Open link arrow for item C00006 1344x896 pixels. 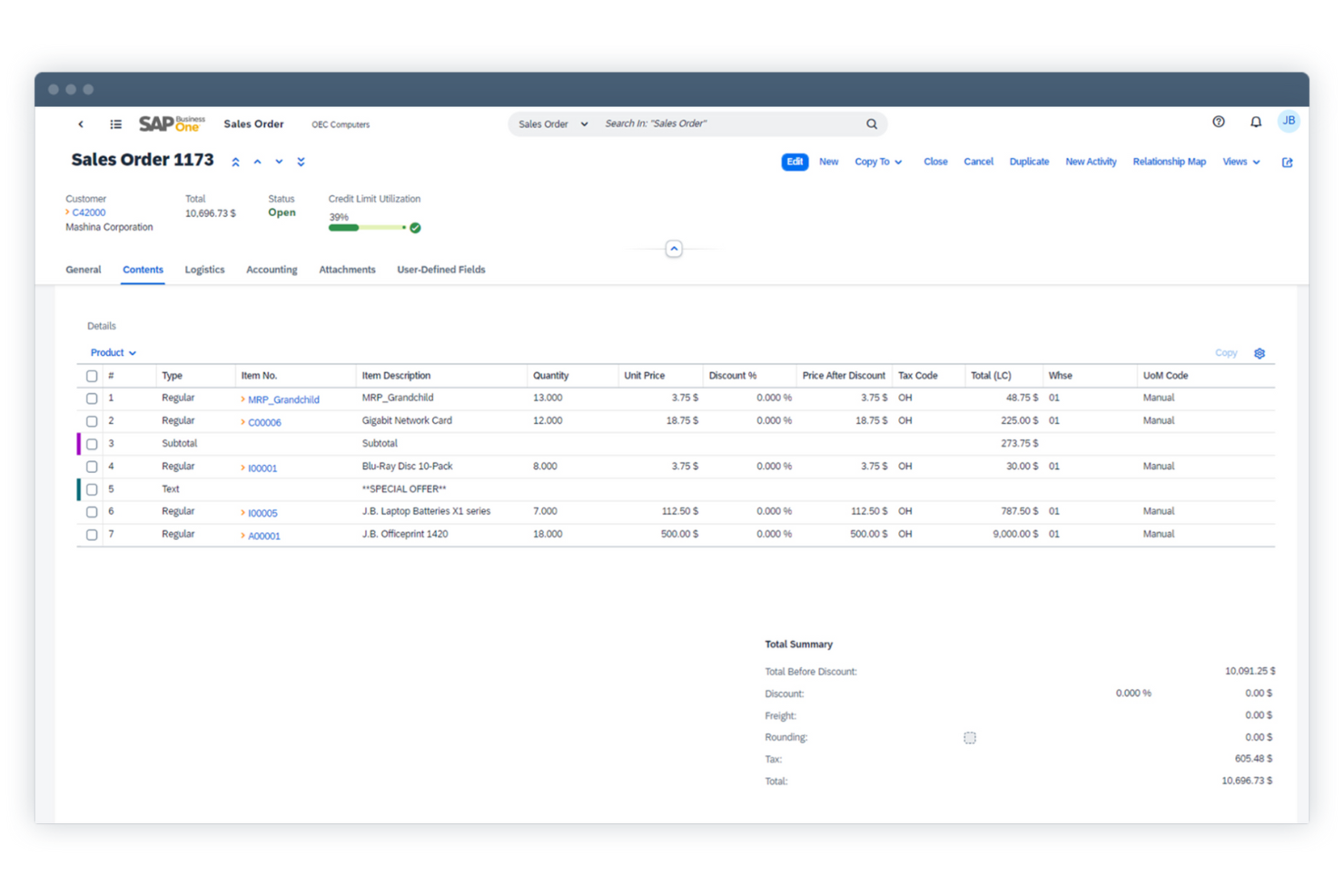tap(242, 422)
